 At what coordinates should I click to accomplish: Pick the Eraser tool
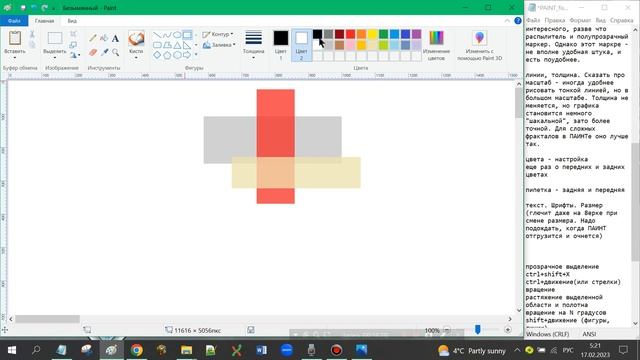pyautogui.click(x=93, y=52)
